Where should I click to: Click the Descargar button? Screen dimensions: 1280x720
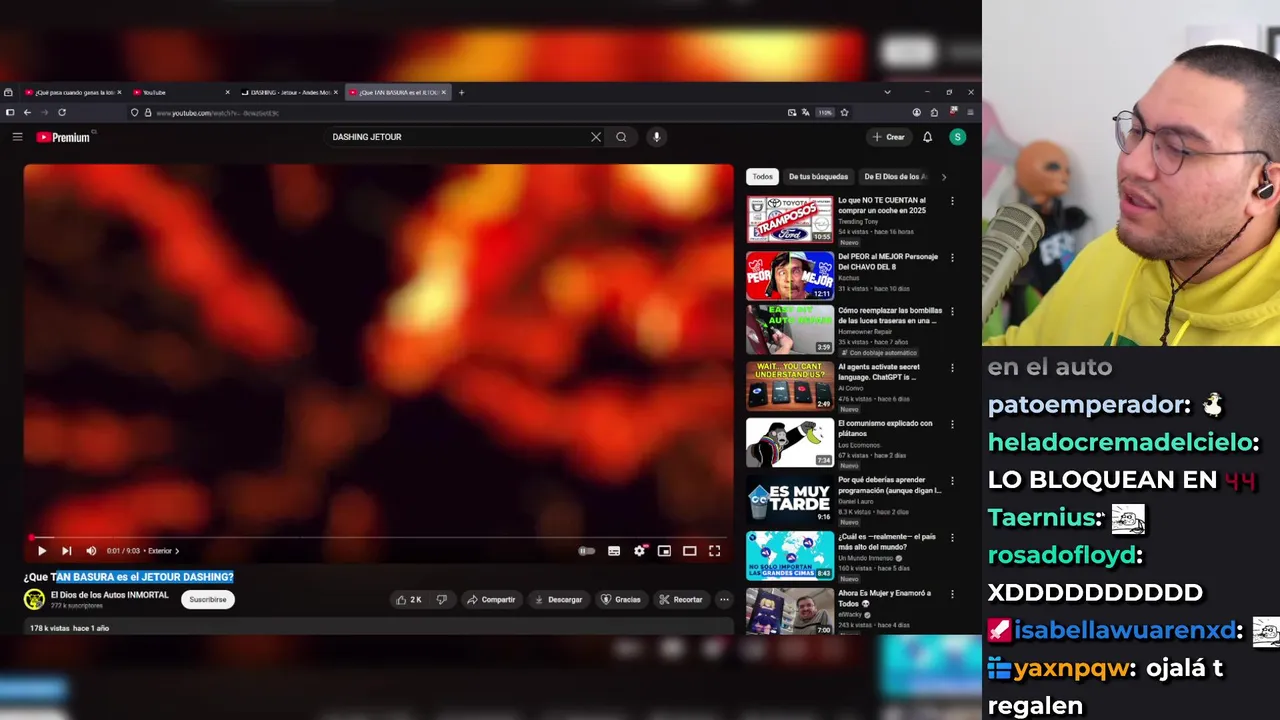558,600
